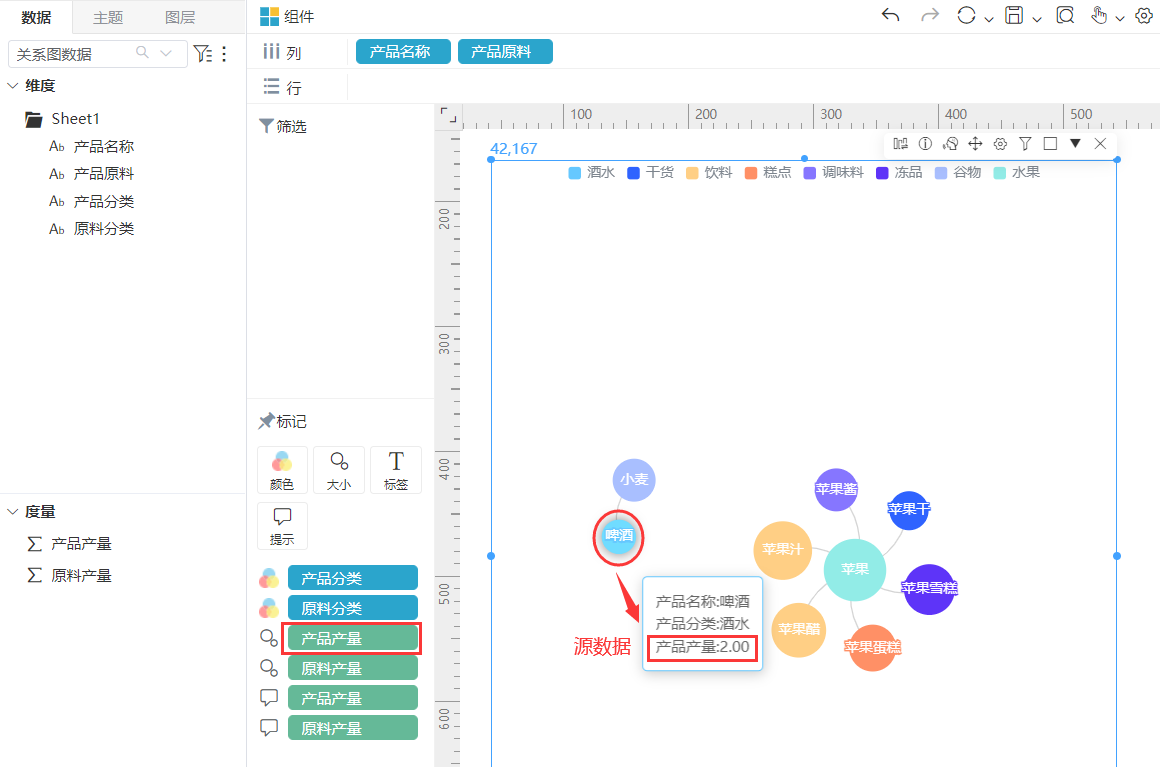Click the smart analysis head icon
1160x767 pixels.
click(951, 143)
